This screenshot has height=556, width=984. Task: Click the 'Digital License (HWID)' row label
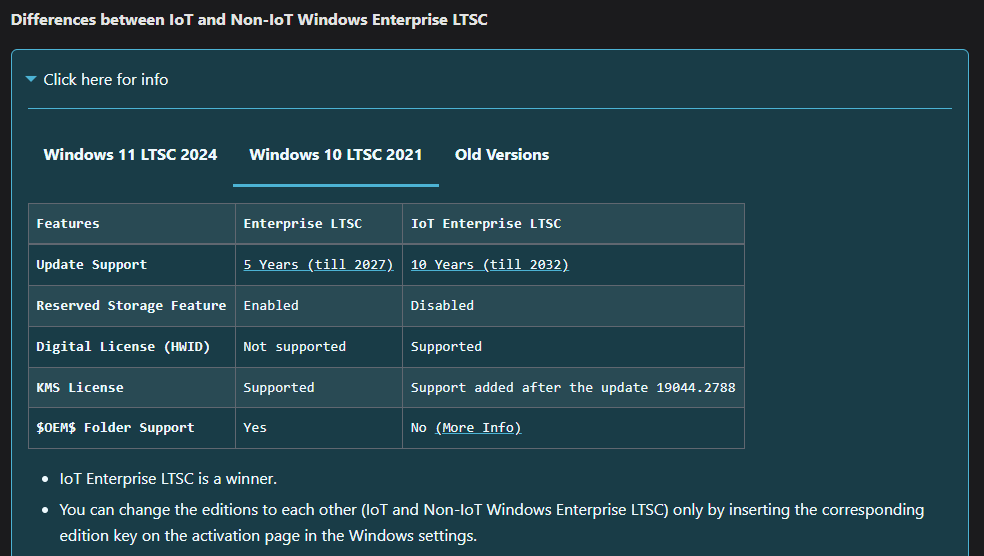(x=123, y=347)
